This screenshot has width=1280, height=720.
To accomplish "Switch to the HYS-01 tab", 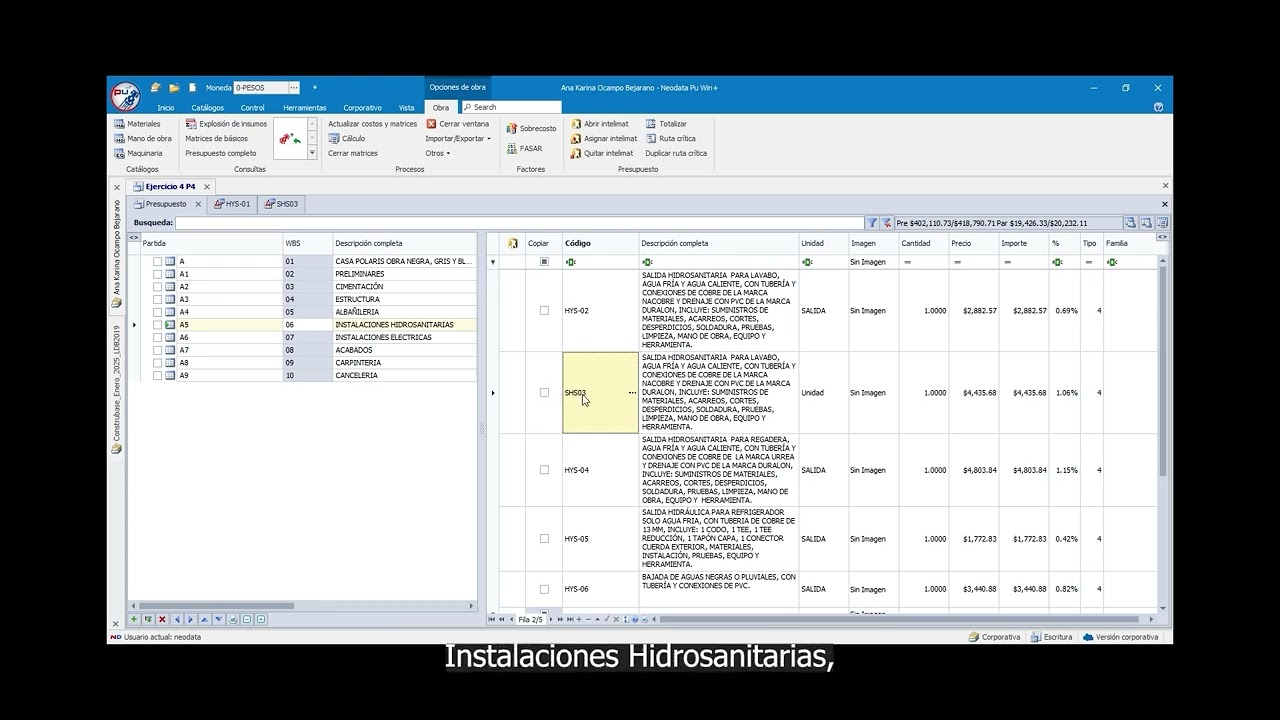I will 232,204.
